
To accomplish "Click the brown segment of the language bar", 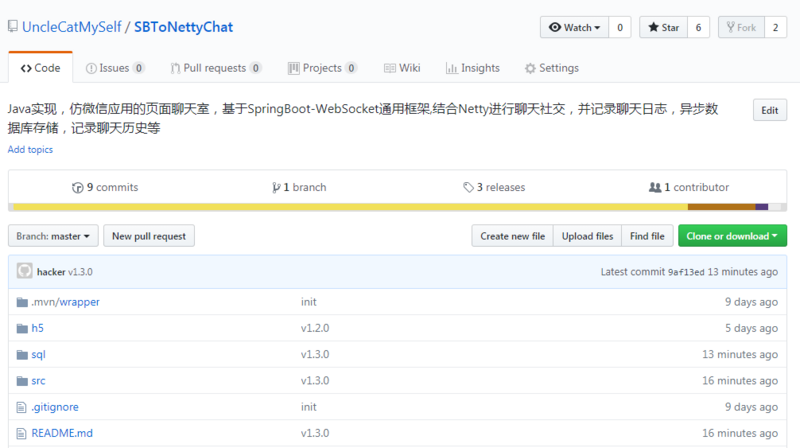I will point(721,207).
